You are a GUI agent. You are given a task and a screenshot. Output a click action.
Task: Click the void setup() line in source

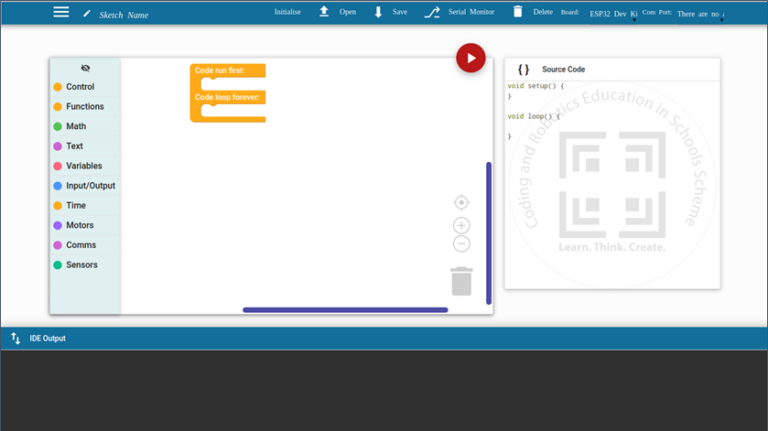(536, 86)
